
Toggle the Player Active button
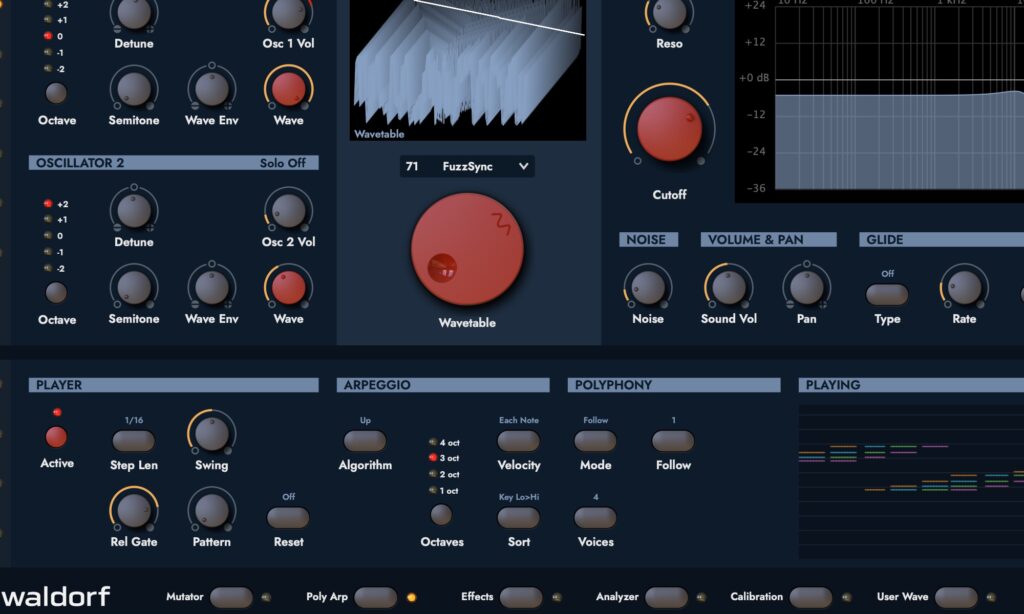56,437
